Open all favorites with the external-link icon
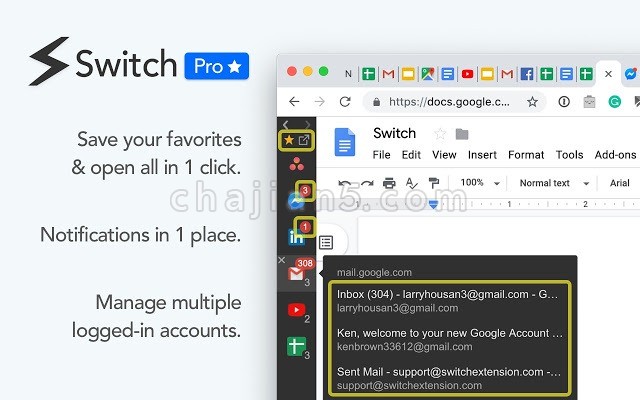The image size is (640, 400). pos(304,140)
